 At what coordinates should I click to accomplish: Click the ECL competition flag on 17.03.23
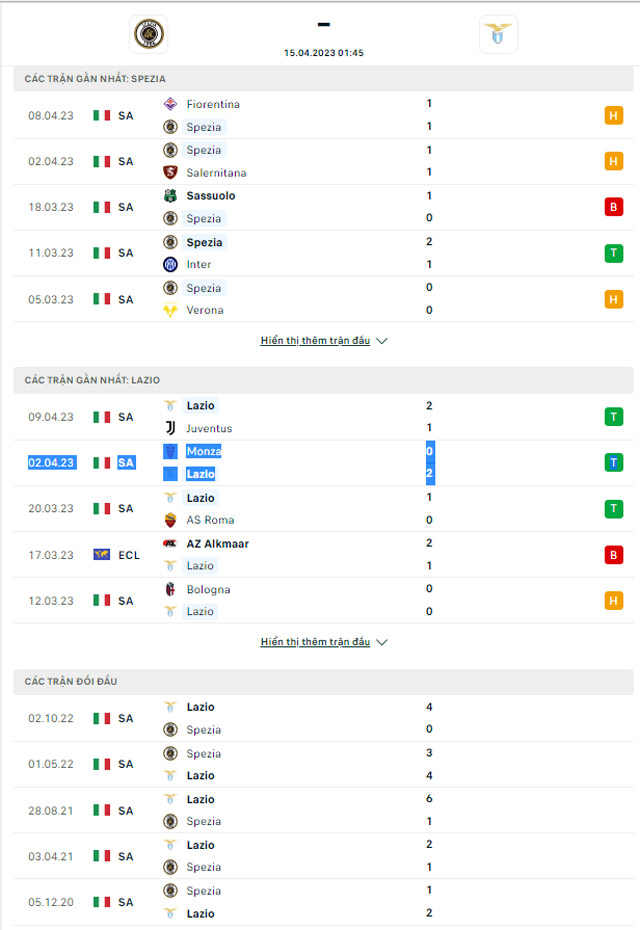[101, 555]
